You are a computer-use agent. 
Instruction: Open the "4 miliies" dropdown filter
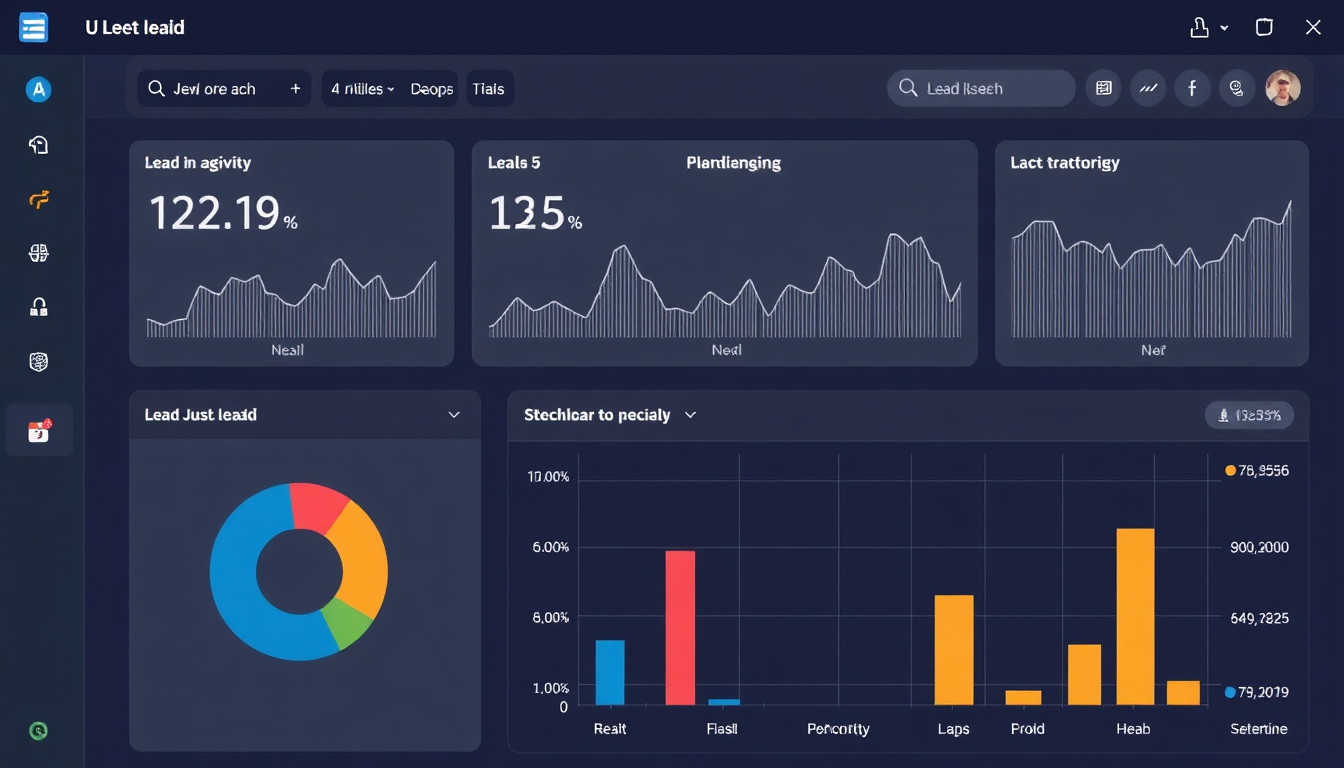click(x=362, y=89)
